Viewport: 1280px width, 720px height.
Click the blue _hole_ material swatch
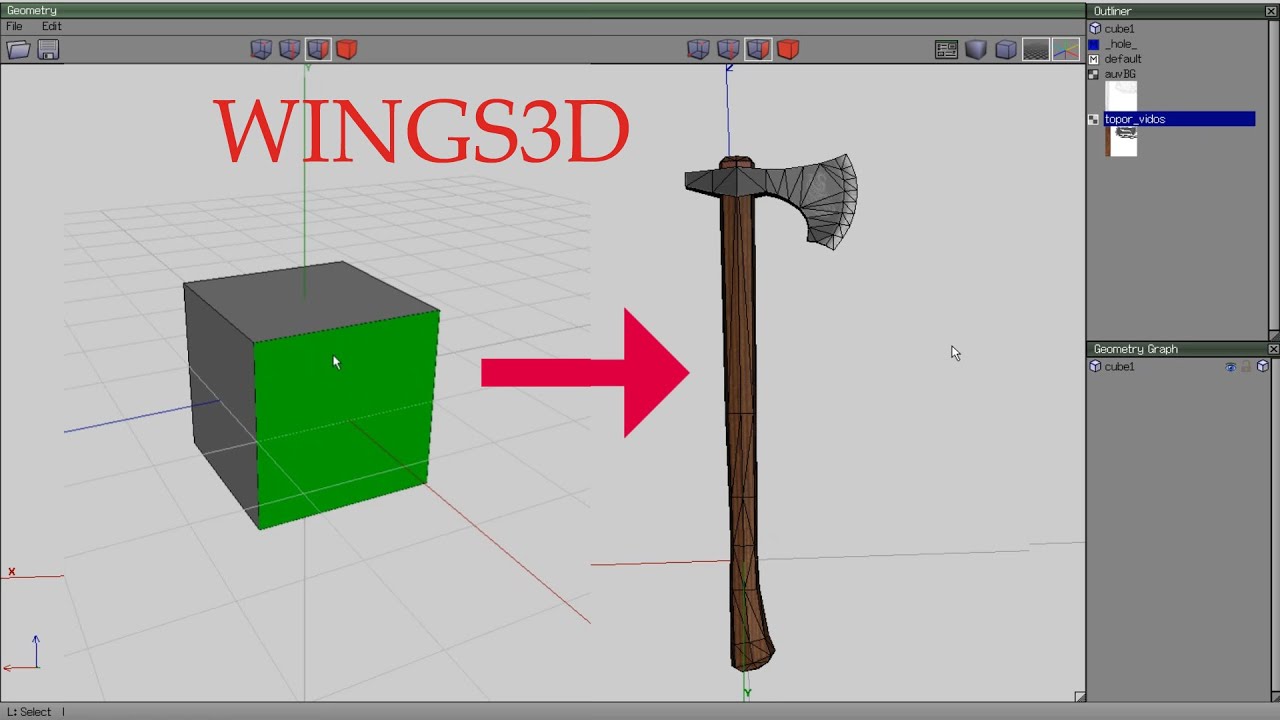pyautogui.click(x=1094, y=44)
